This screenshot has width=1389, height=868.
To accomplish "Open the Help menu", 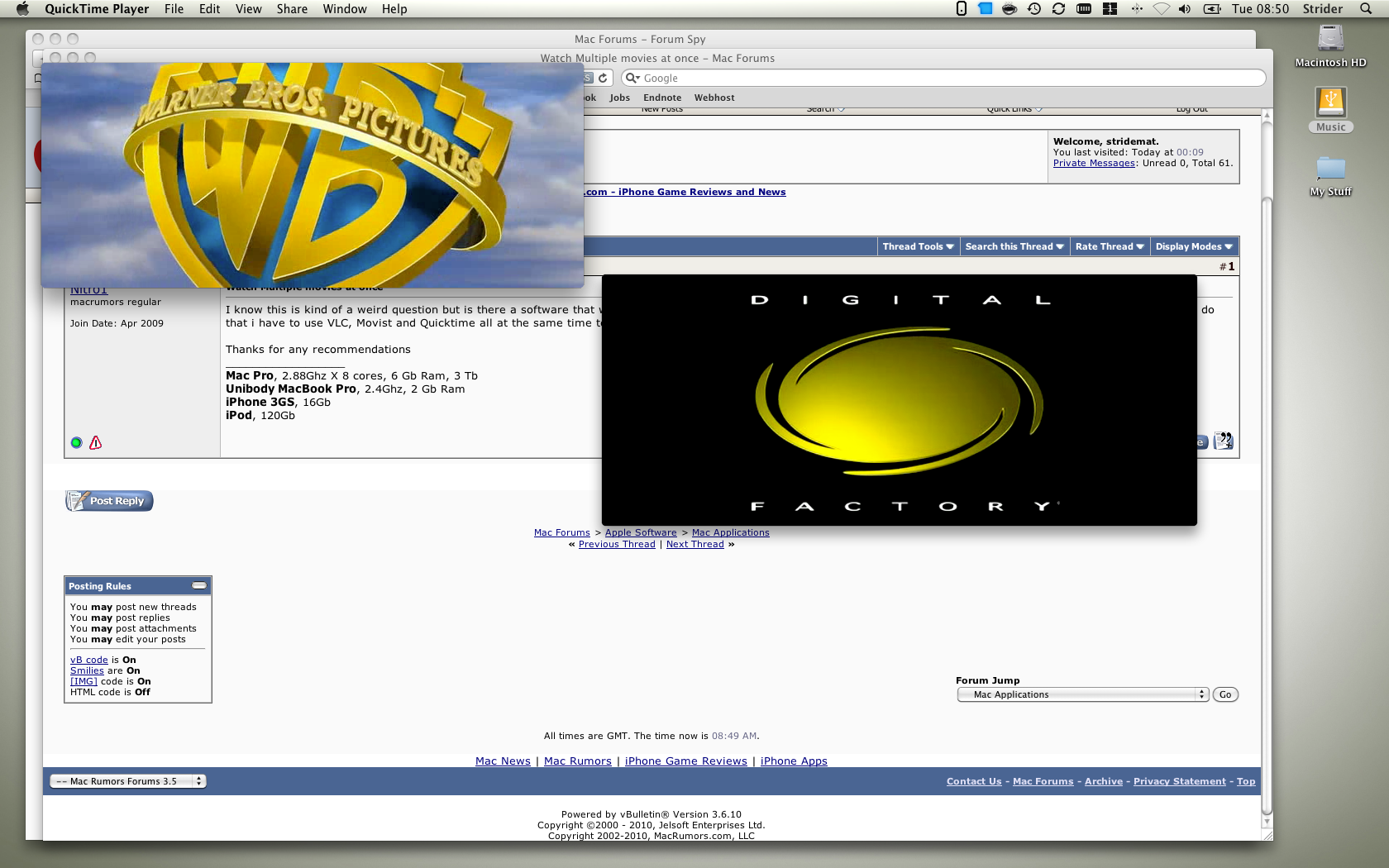I will point(394,9).
